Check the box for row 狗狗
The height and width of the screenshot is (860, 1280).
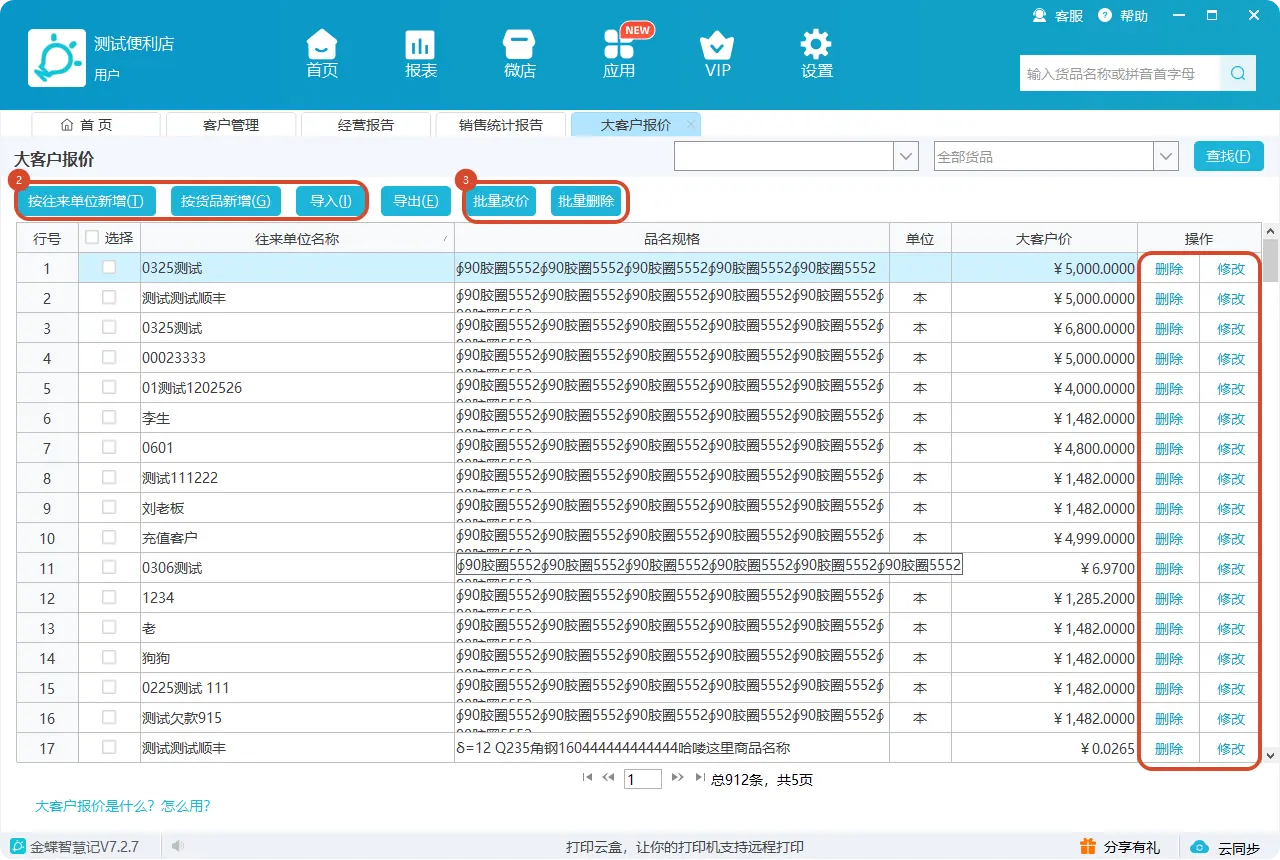(109, 658)
